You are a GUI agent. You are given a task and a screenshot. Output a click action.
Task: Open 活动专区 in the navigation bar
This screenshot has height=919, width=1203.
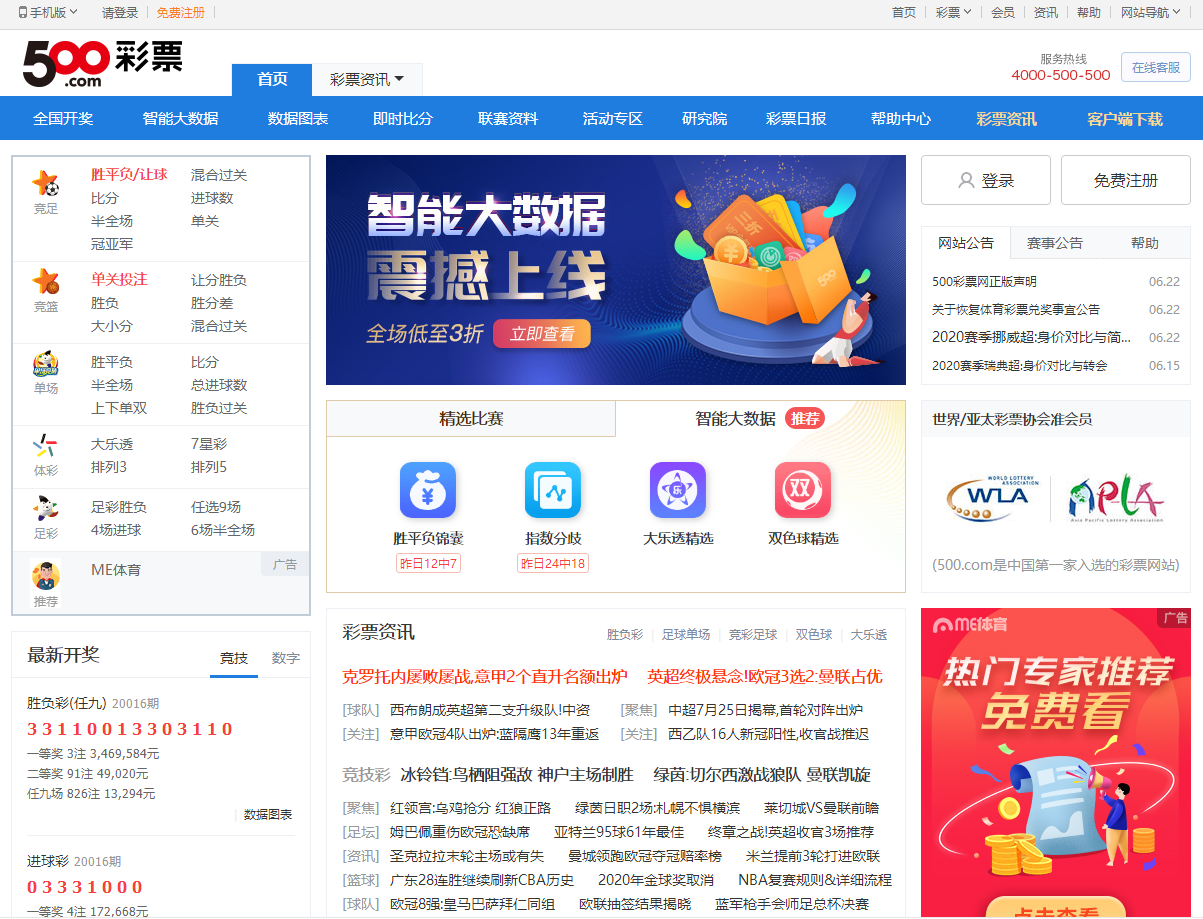(x=613, y=118)
